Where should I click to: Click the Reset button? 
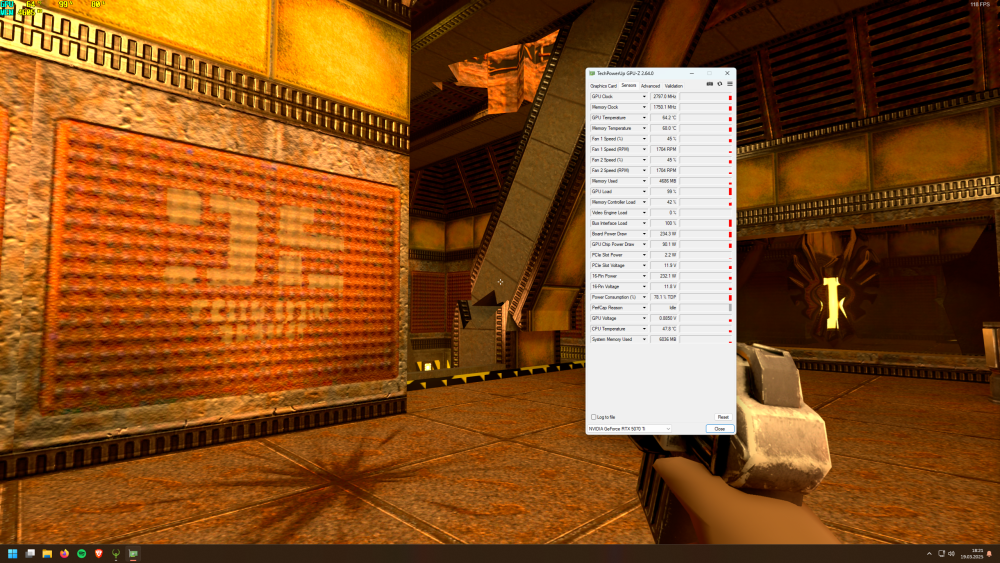723,417
